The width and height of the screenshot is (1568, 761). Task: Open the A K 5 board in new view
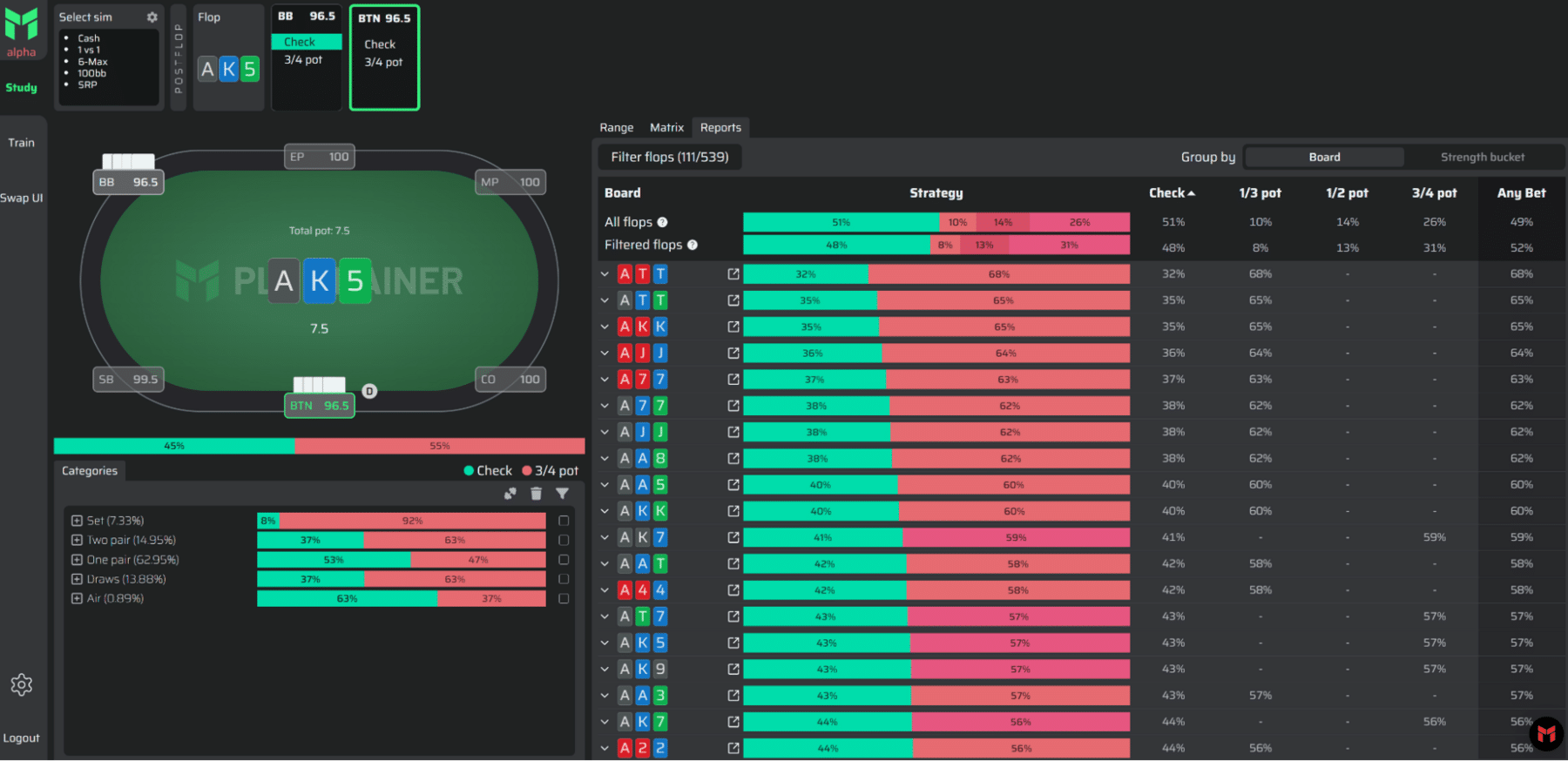pos(733,643)
